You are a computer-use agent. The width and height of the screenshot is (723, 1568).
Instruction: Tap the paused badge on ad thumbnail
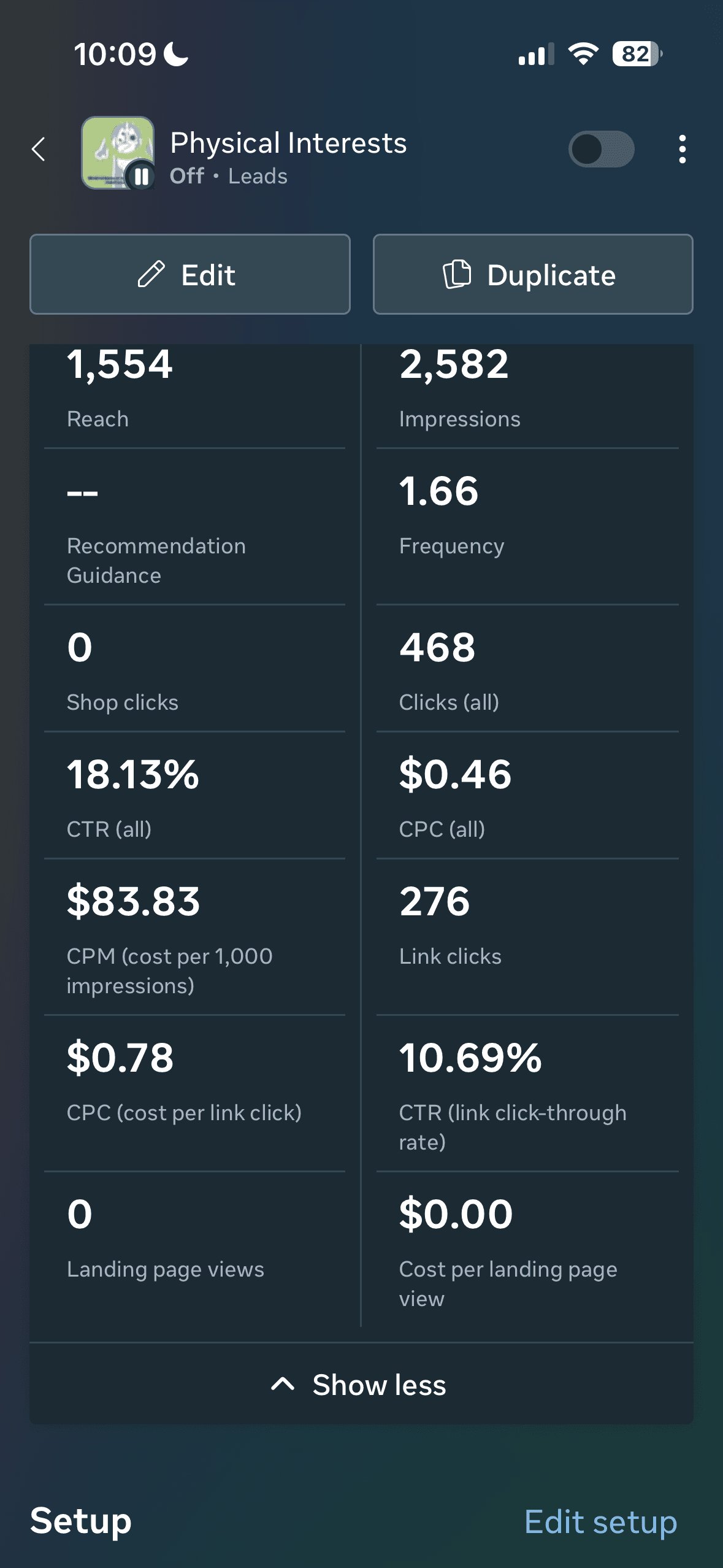click(141, 177)
